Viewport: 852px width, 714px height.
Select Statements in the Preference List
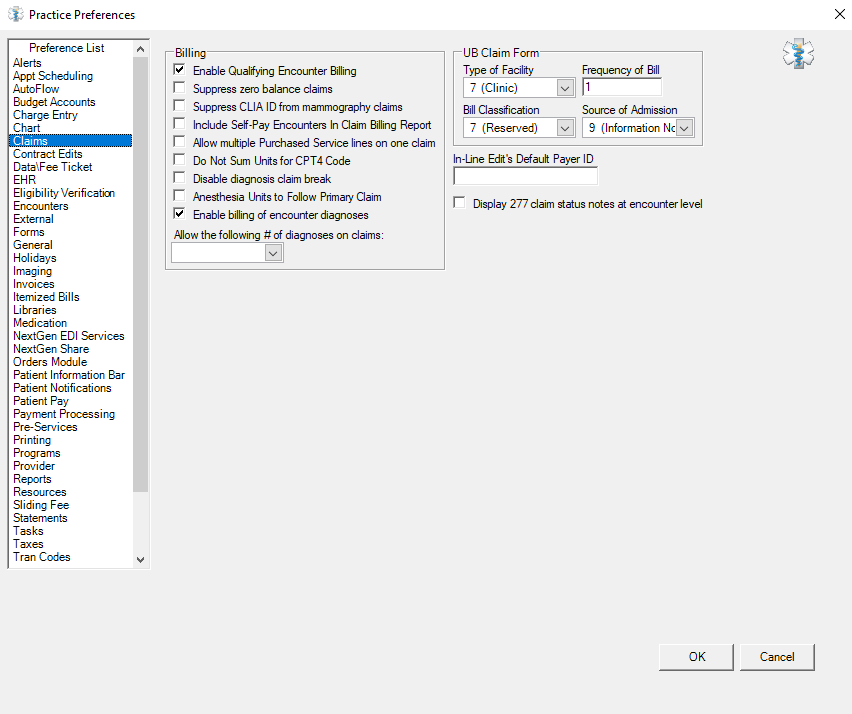coord(40,518)
